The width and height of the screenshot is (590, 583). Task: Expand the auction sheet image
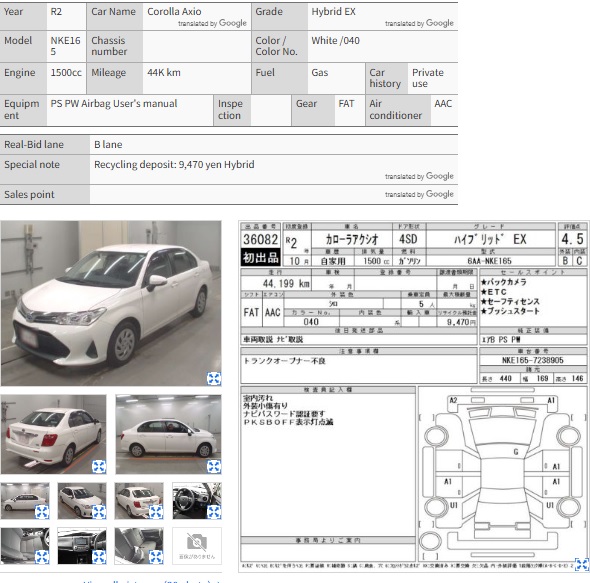[x=582, y=564]
